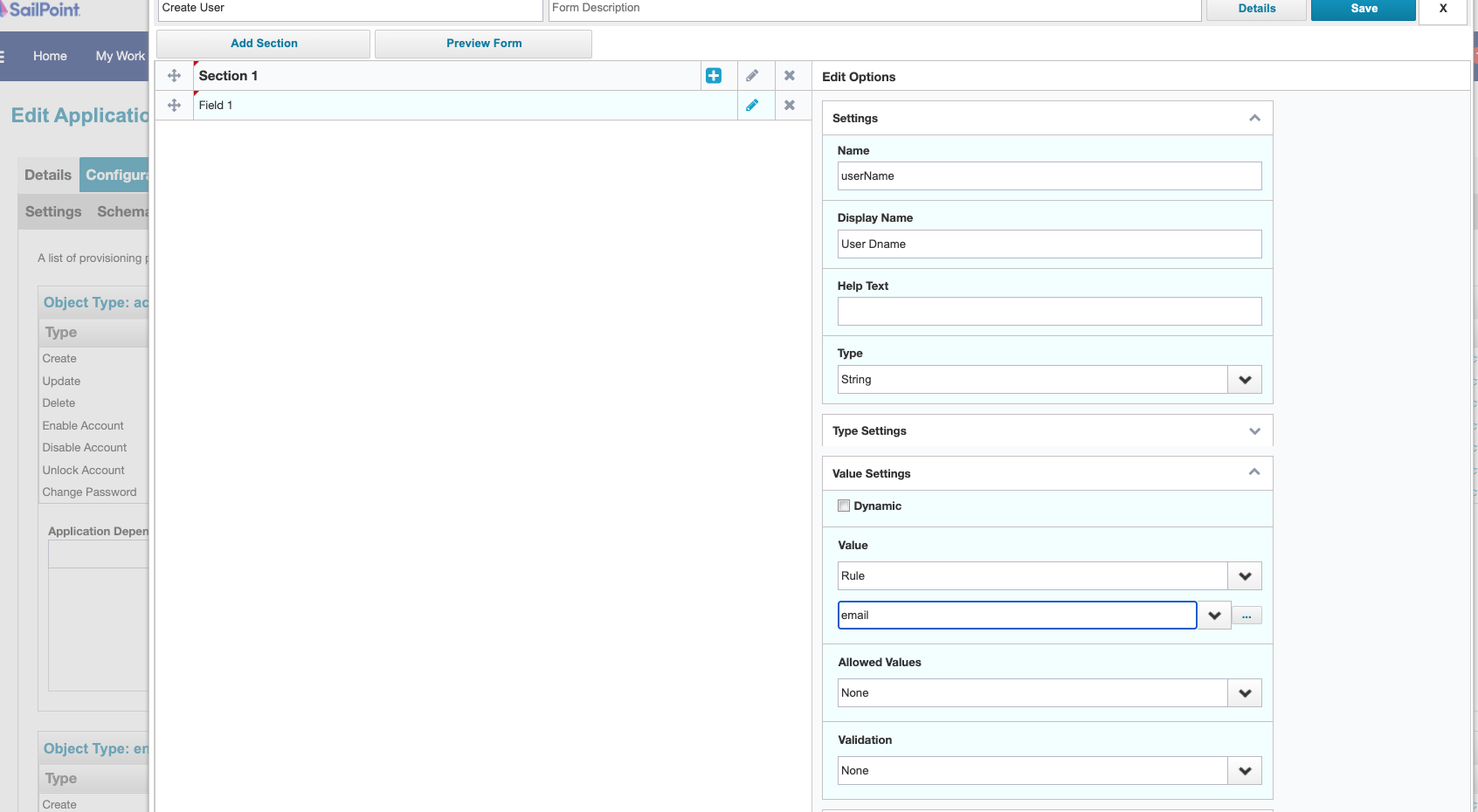The width and height of the screenshot is (1478, 812).
Task: Open the Validation dropdown
Action: point(1244,770)
